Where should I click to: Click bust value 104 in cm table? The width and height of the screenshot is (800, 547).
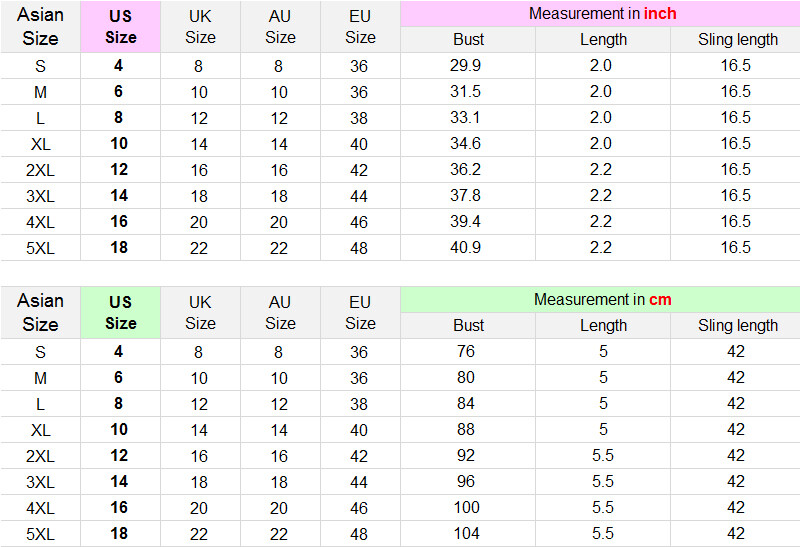(x=466, y=533)
